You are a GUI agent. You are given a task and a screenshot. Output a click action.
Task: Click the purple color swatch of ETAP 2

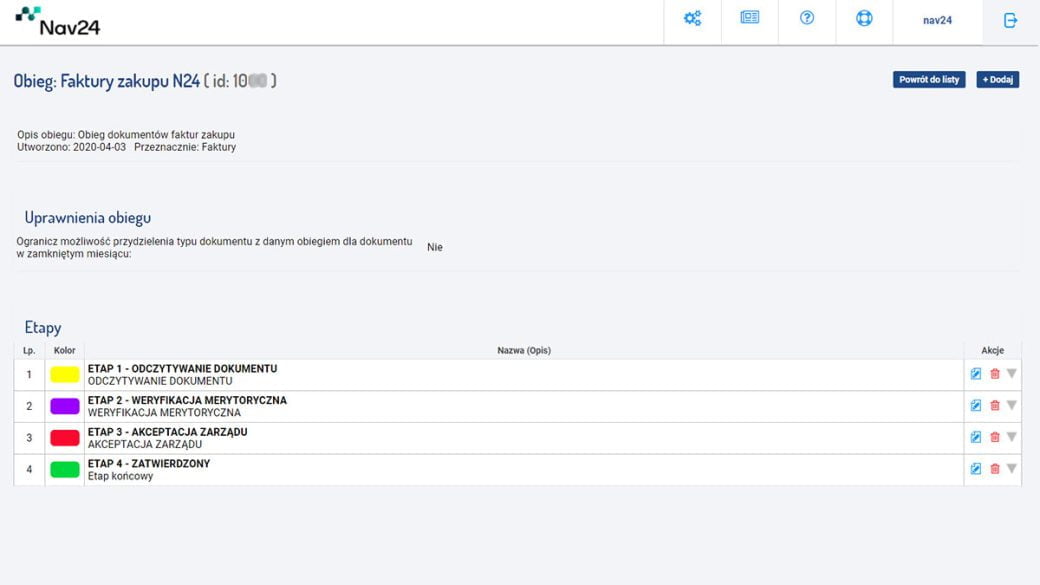(64, 406)
